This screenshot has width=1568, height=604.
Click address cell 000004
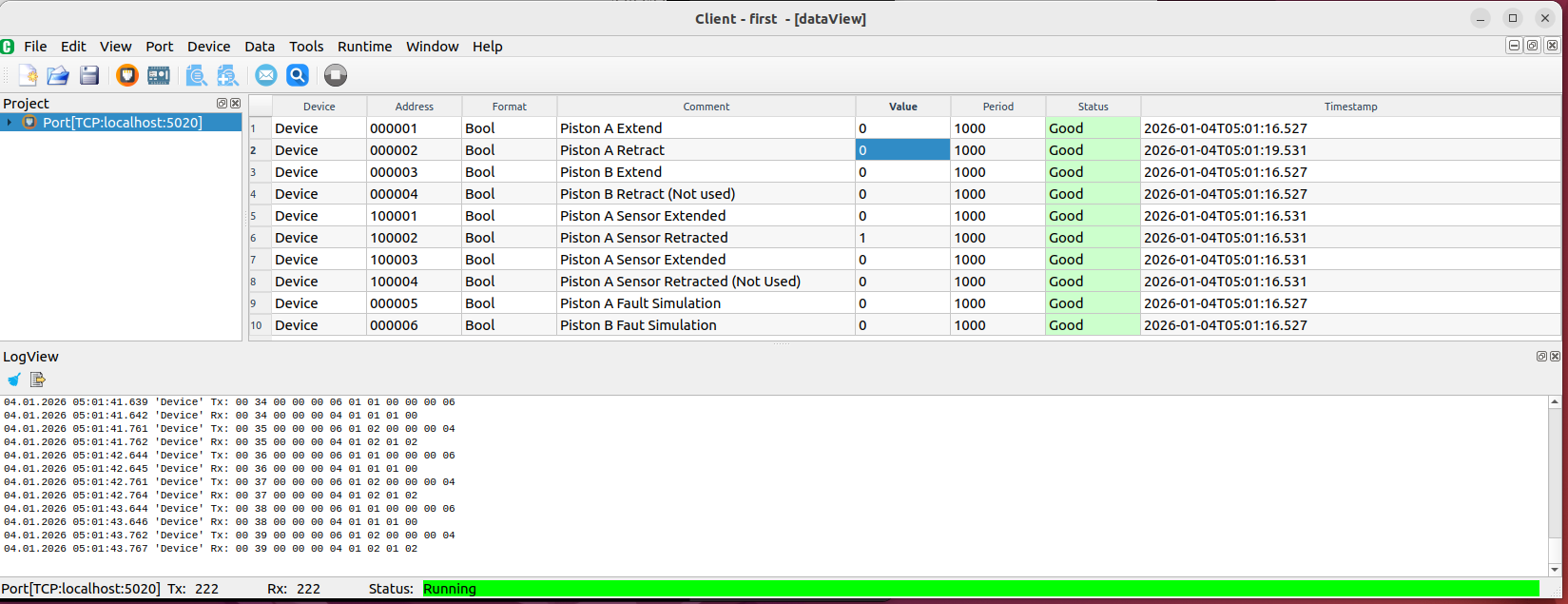[415, 194]
